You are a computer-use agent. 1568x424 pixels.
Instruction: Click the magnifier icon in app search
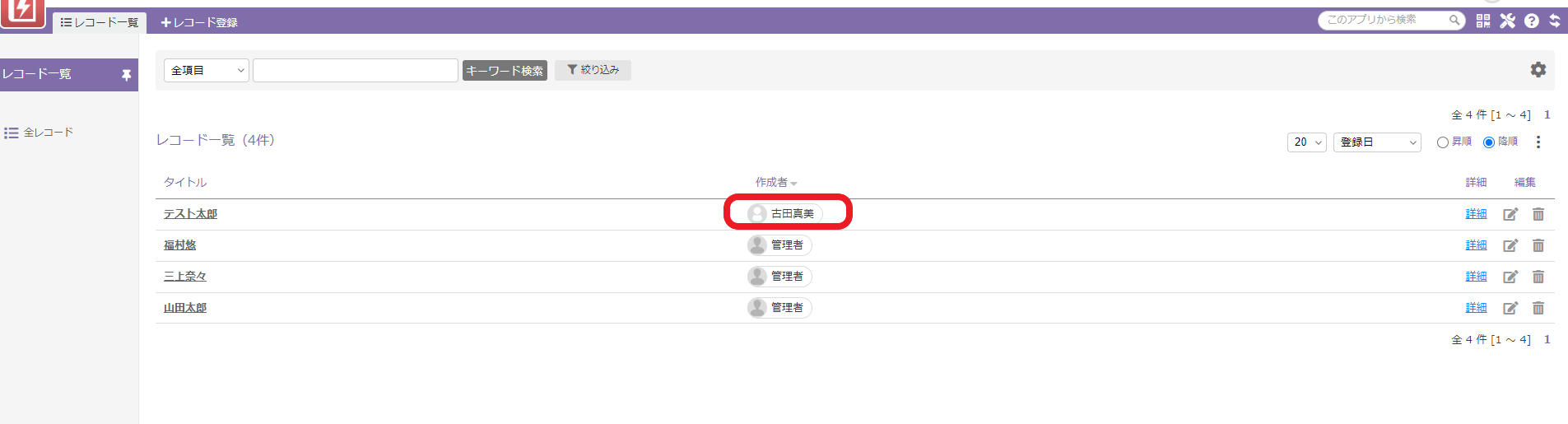(x=1454, y=20)
